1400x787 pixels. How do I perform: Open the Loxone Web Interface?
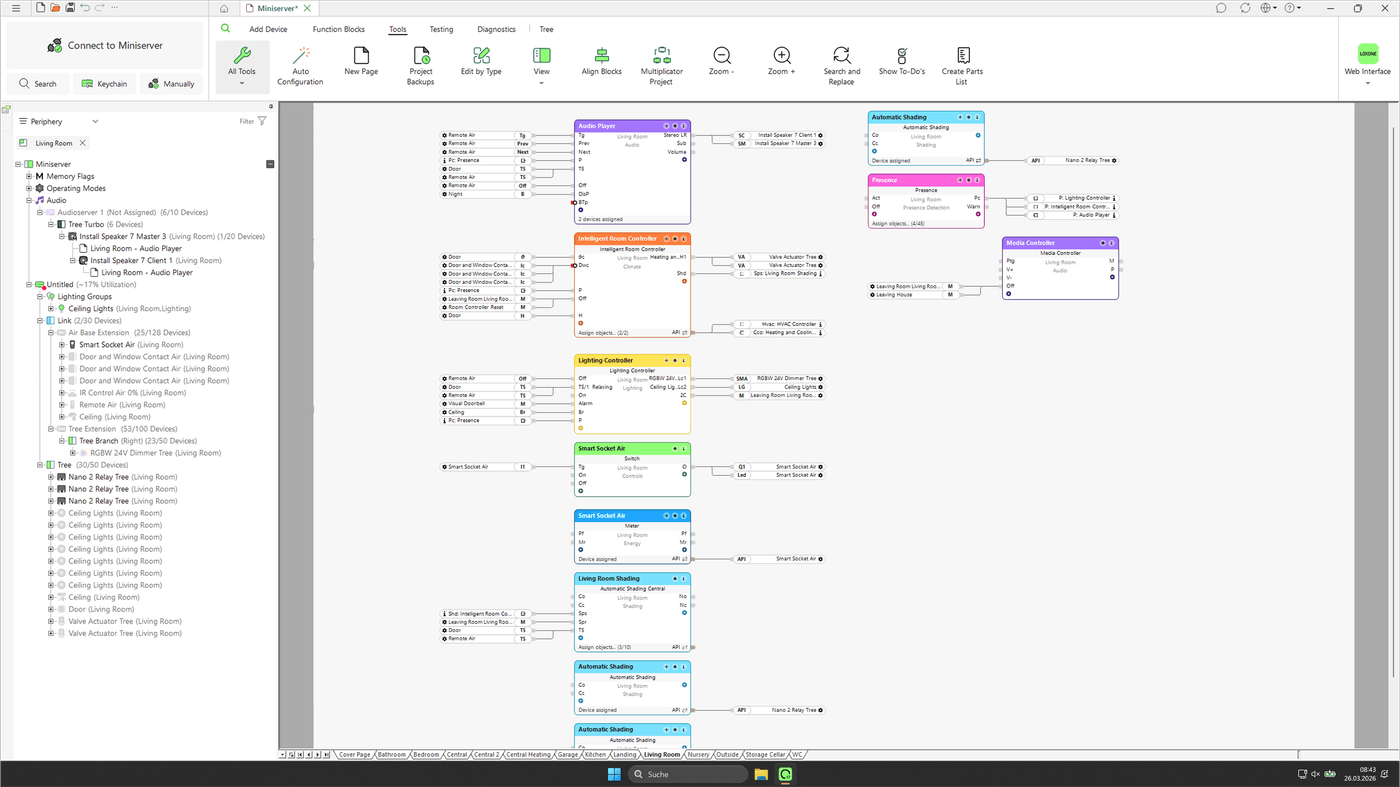(1367, 61)
